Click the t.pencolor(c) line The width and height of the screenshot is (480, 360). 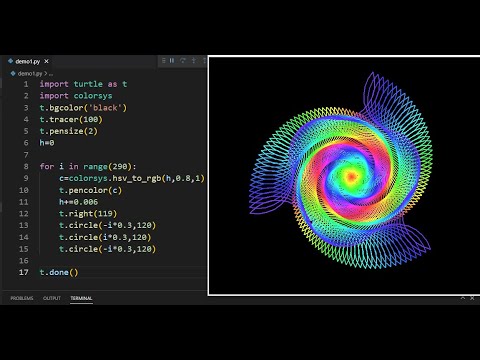91,190
